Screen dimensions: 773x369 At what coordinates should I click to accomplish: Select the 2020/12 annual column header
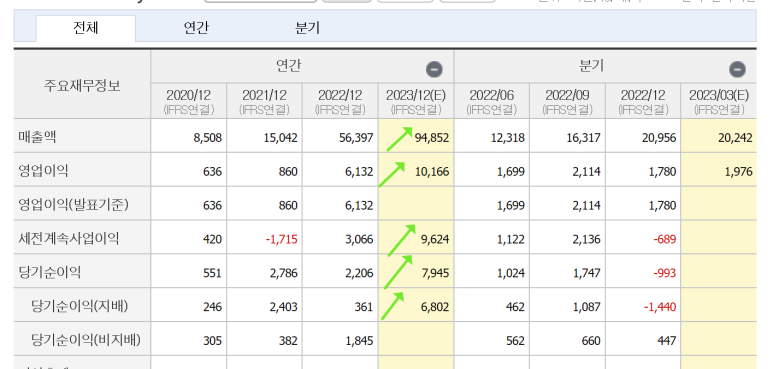click(189, 101)
